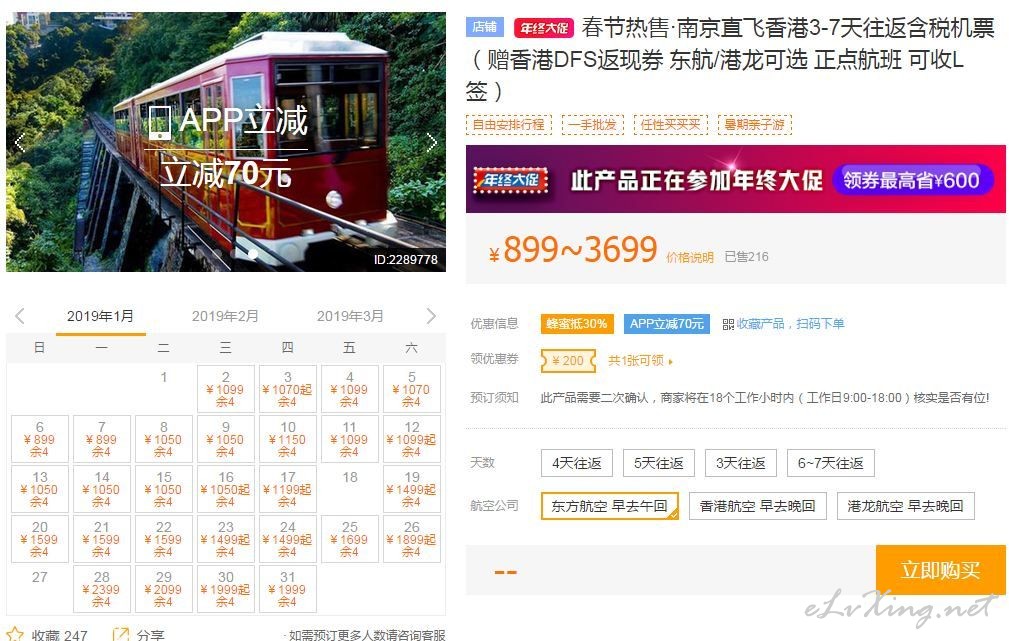Image resolution: width=1009 pixels, height=641 pixels.
Task: Choose 香港航空 早去晚回 airline option
Action: (757, 506)
